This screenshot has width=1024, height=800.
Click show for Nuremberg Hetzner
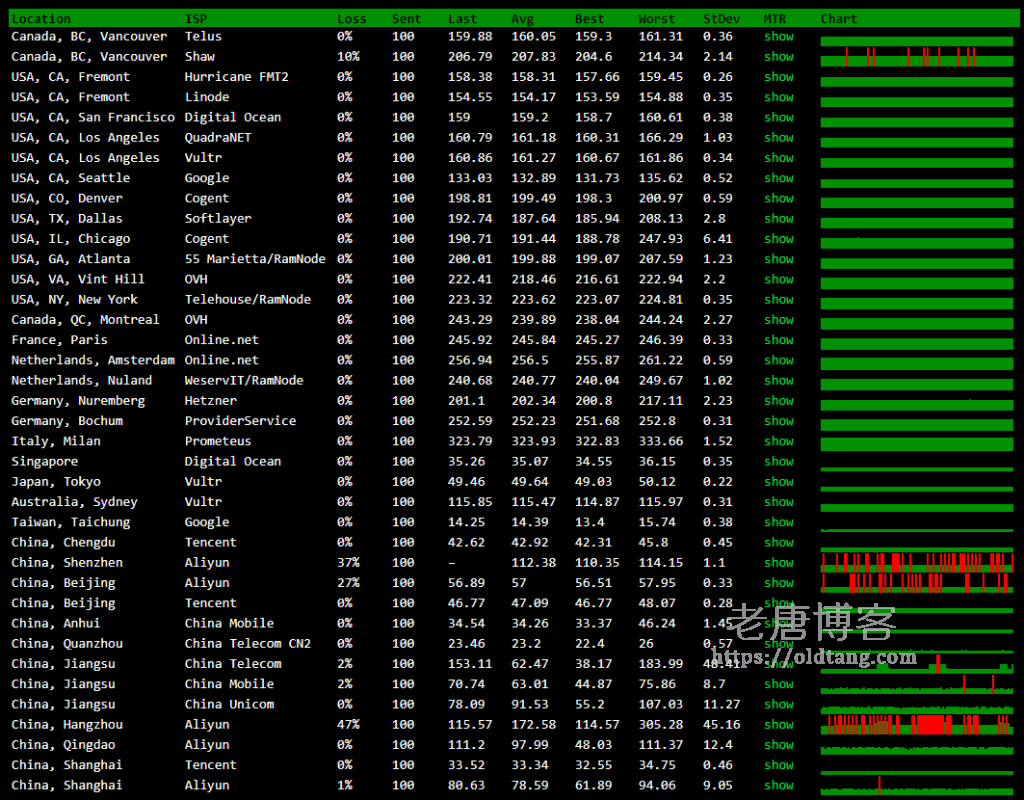coord(778,401)
